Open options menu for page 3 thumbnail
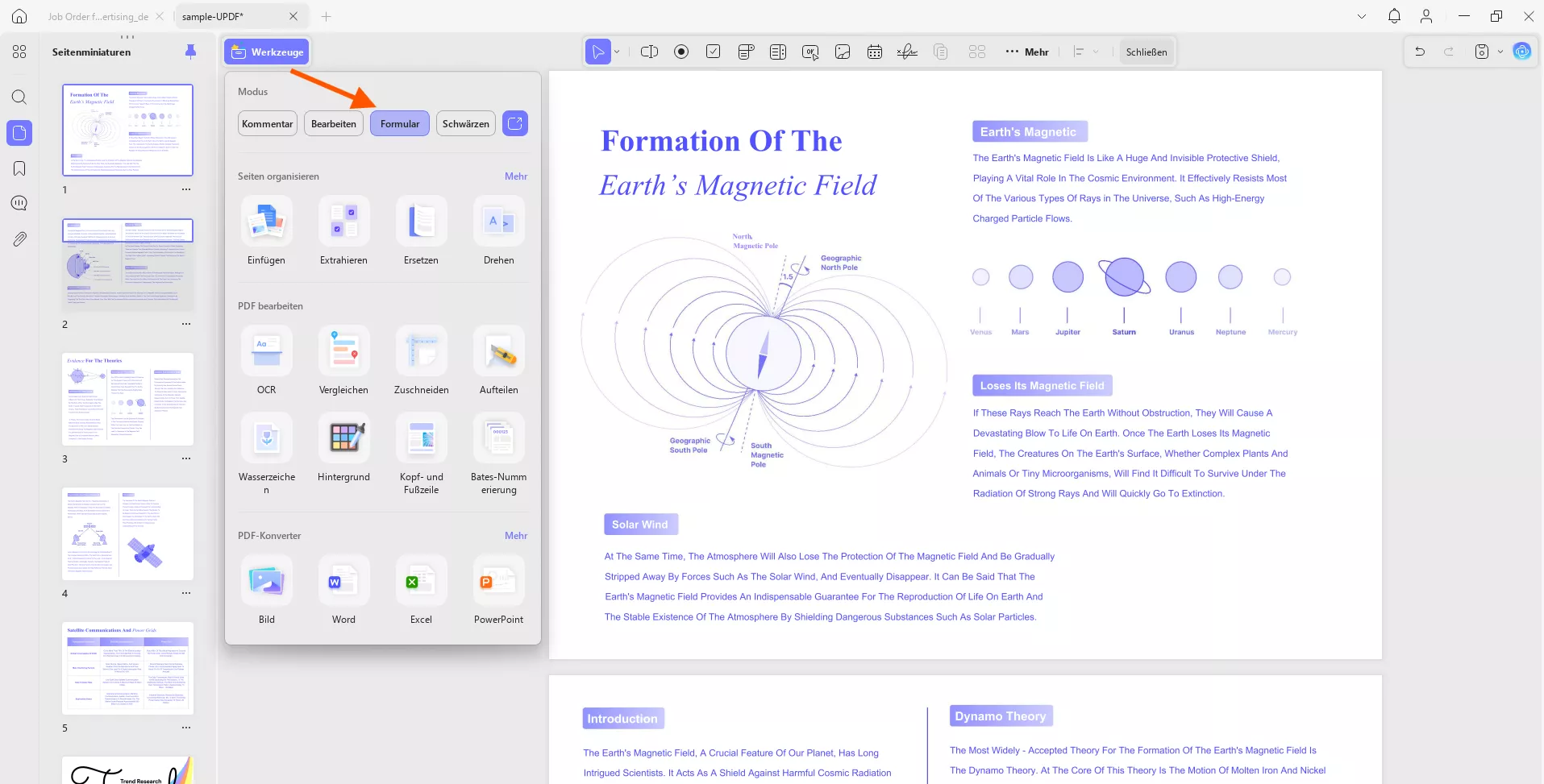The image size is (1544, 784). tap(186, 458)
